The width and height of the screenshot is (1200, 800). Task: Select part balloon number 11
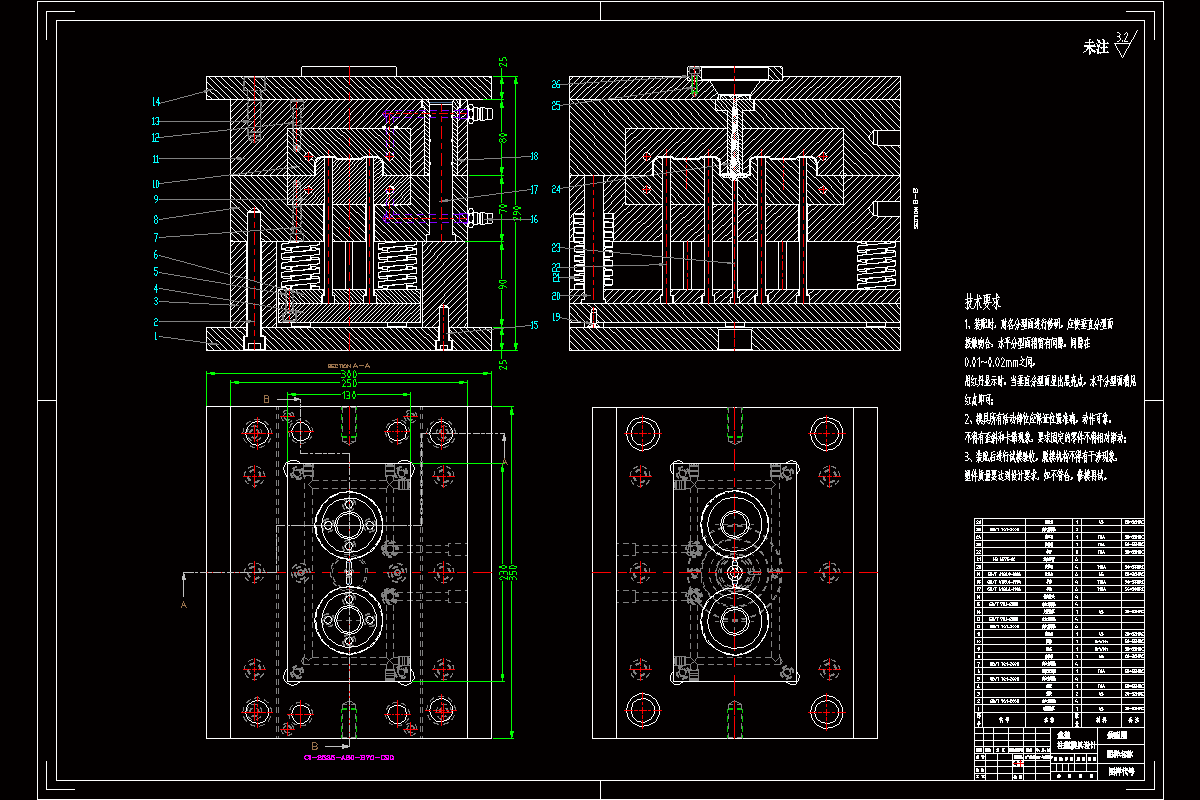coord(156,159)
